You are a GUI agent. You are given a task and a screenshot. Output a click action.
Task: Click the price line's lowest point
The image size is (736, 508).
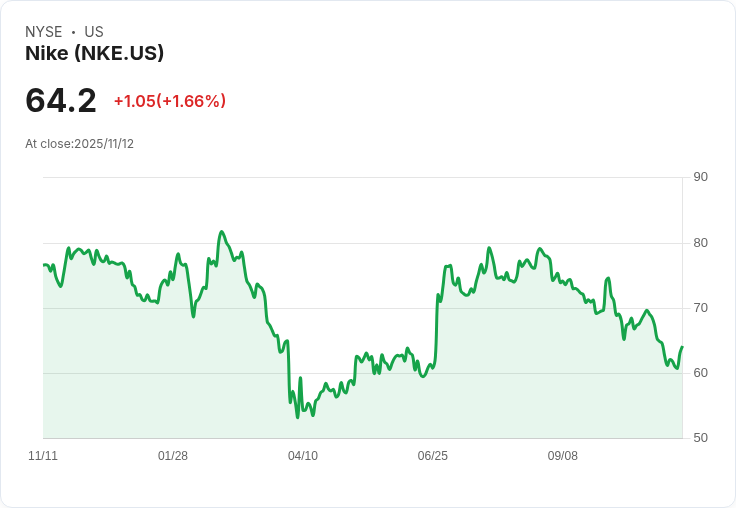click(x=298, y=417)
